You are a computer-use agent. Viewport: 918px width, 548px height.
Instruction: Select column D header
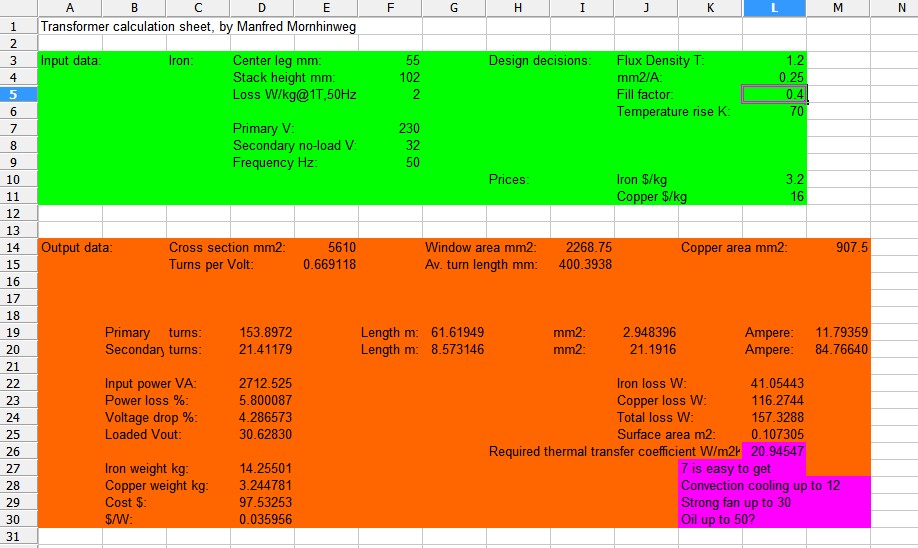tap(262, 8)
